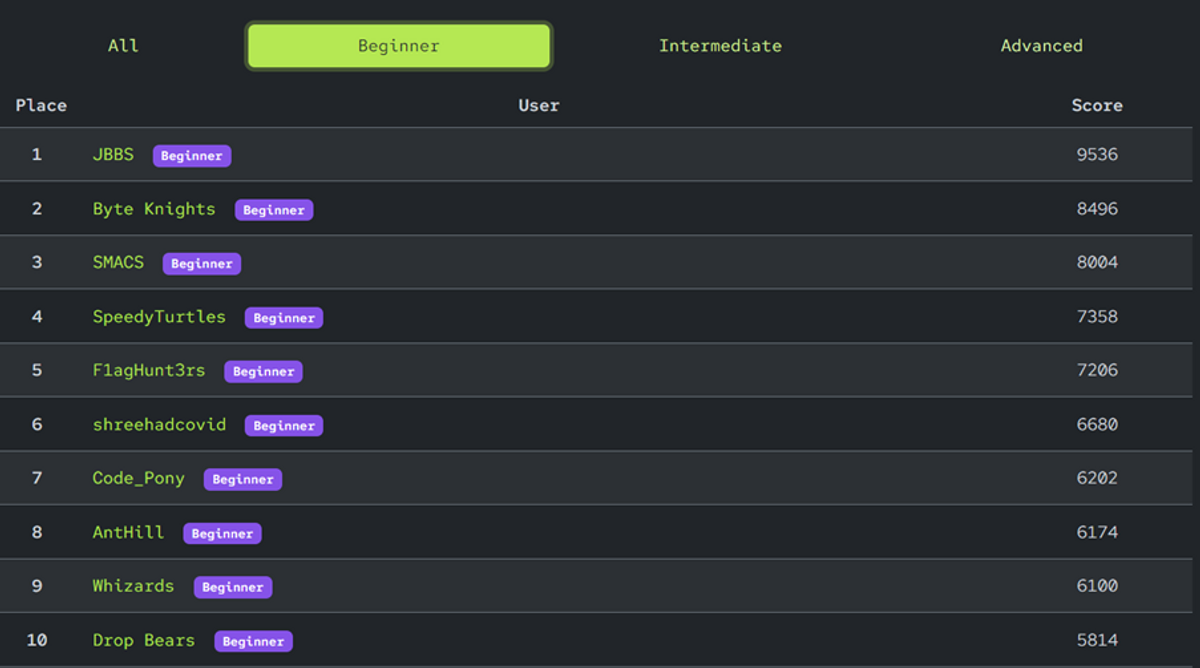1200x668 pixels.
Task: Click the 9536 score for JBBS
Action: (x=1097, y=155)
